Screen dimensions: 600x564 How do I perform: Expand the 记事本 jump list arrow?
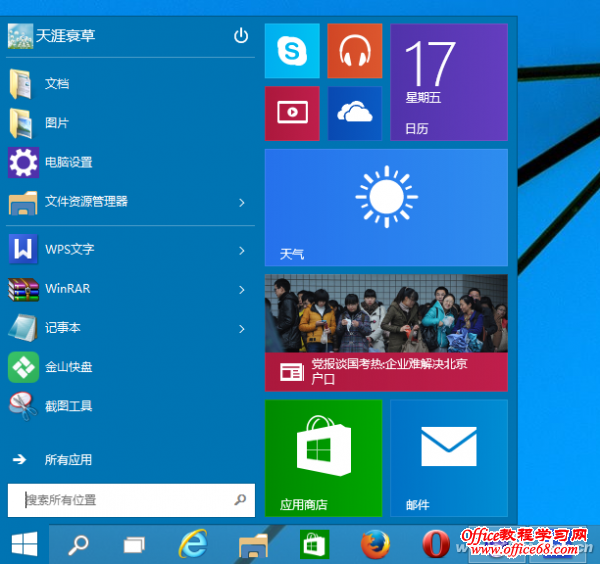point(242,329)
